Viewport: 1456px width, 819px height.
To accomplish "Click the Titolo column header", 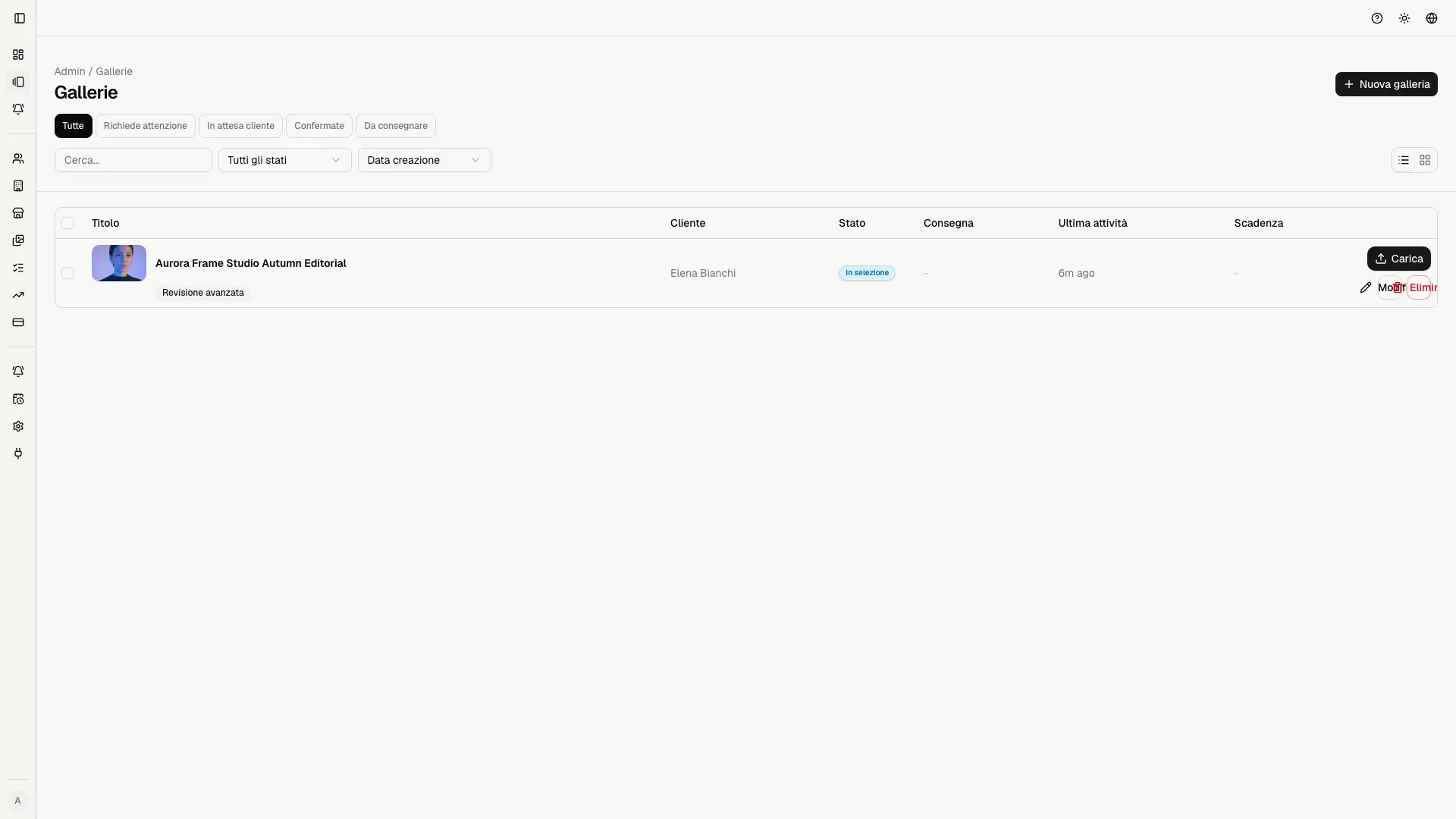I will point(105,223).
